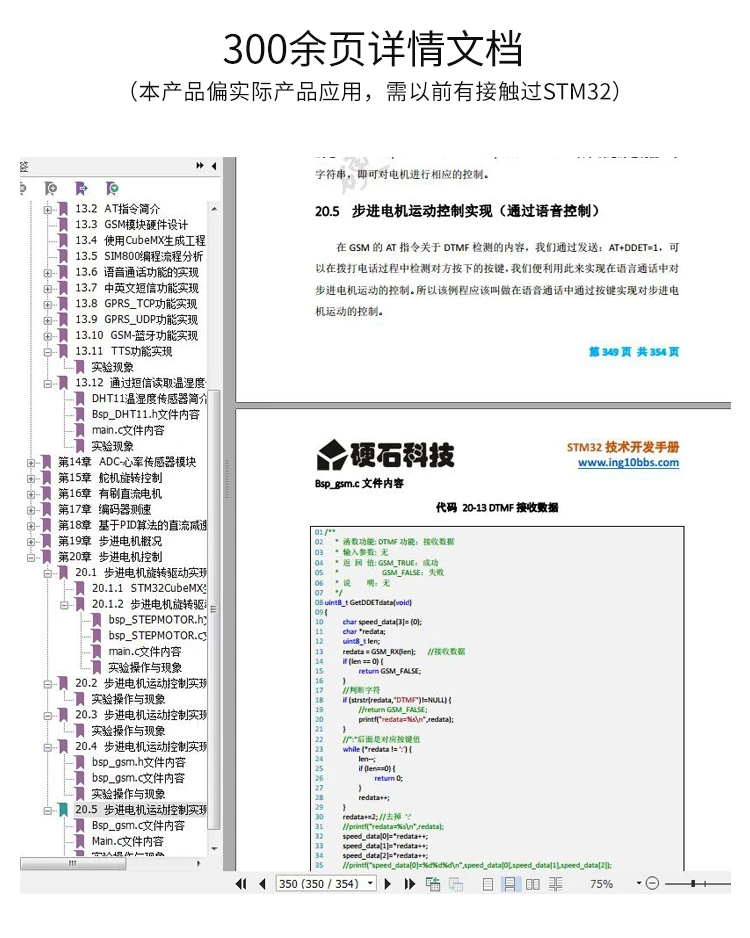This screenshot has height=938, width=750.
Task: Open the www.ing10bbs.com link
Action: pos(628,462)
